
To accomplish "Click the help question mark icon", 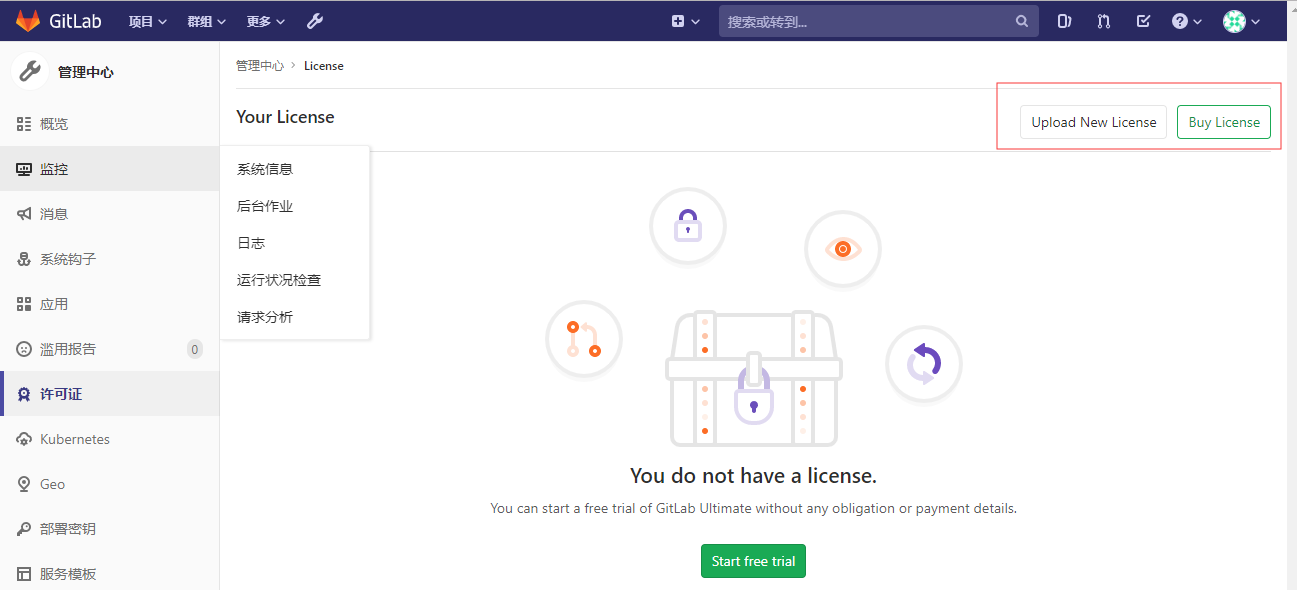I will coord(1181,20).
